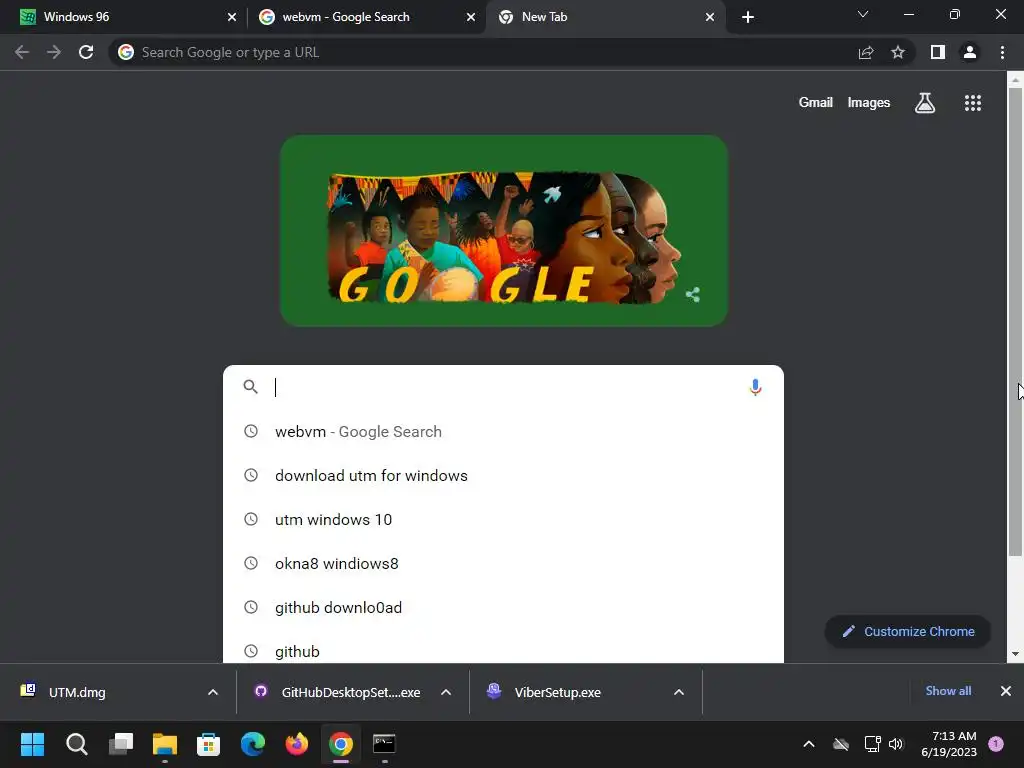Close the New Tab tab
The width and height of the screenshot is (1024, 768).
click(710, 17)
